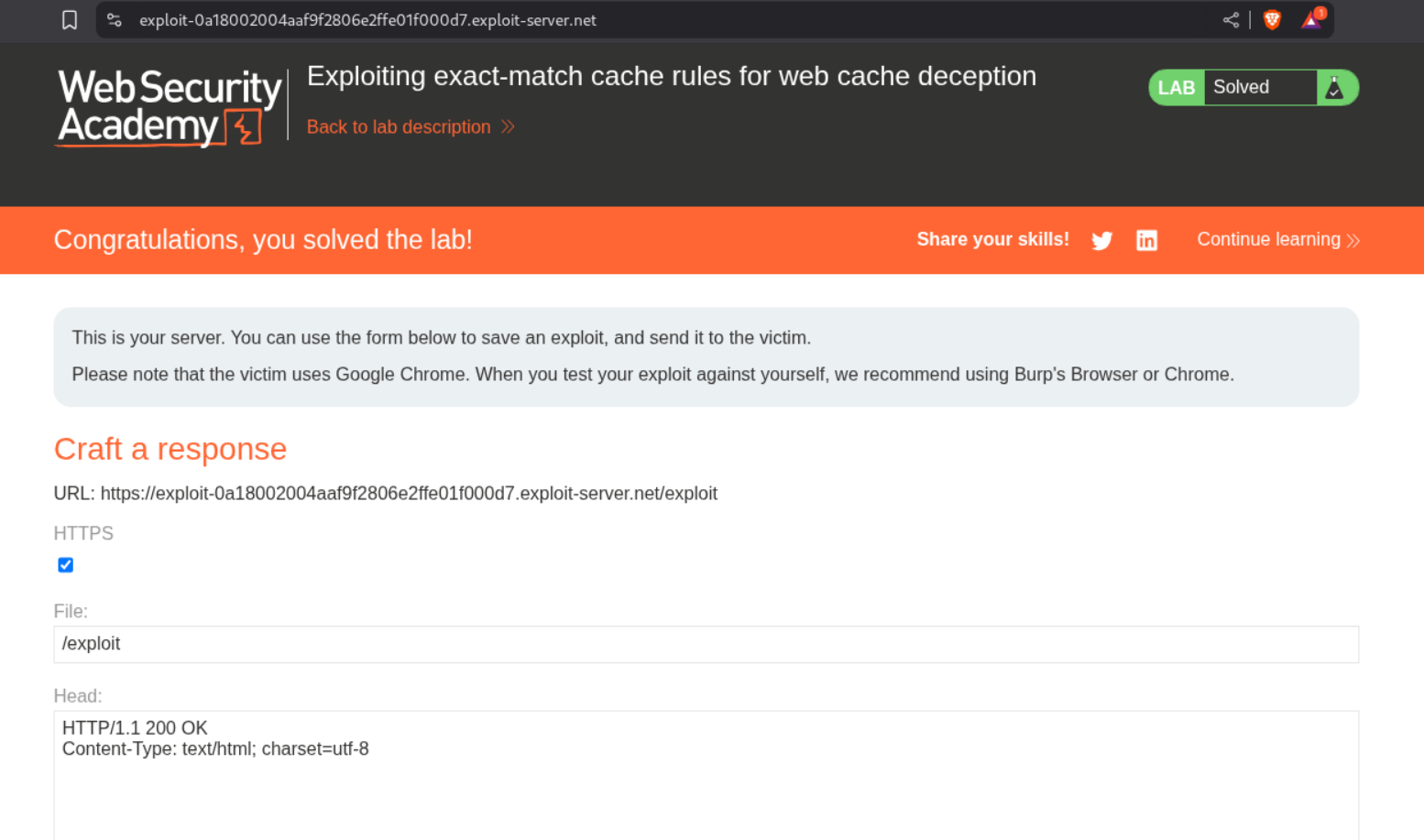Click the lab flask icon
The width and height of the screenshot is (1424, 840).
tap(1335, 88)
